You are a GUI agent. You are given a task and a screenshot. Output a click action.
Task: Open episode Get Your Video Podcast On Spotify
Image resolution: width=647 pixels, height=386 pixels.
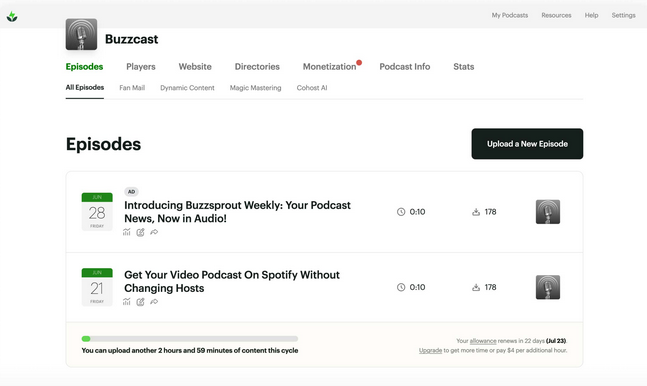(232, 282)
